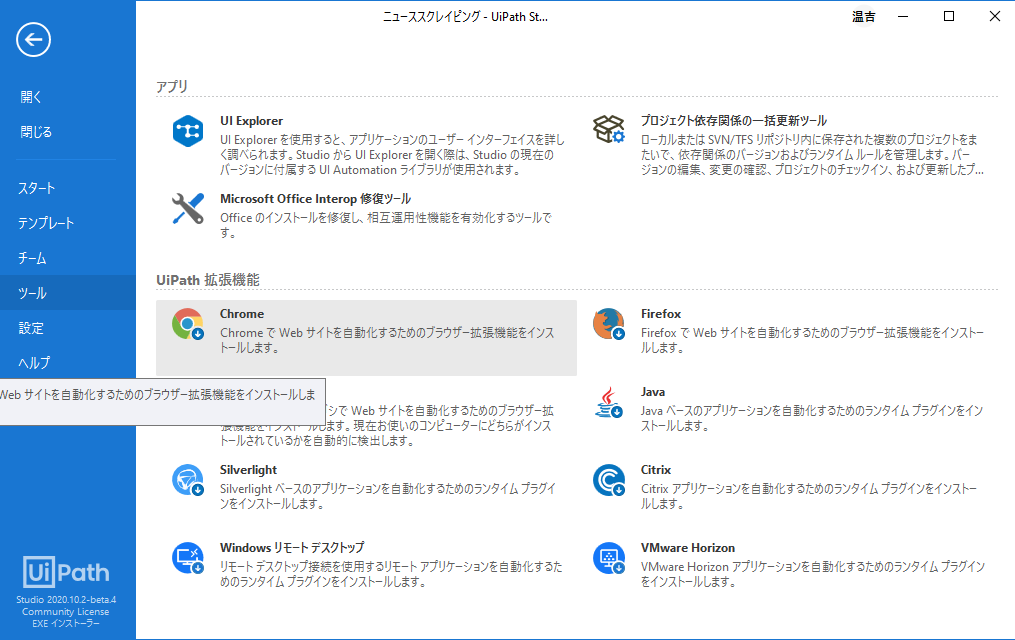Screen dimensions: 1015x640
Task: Click the UI Explorer title
Action: [251, 121]
